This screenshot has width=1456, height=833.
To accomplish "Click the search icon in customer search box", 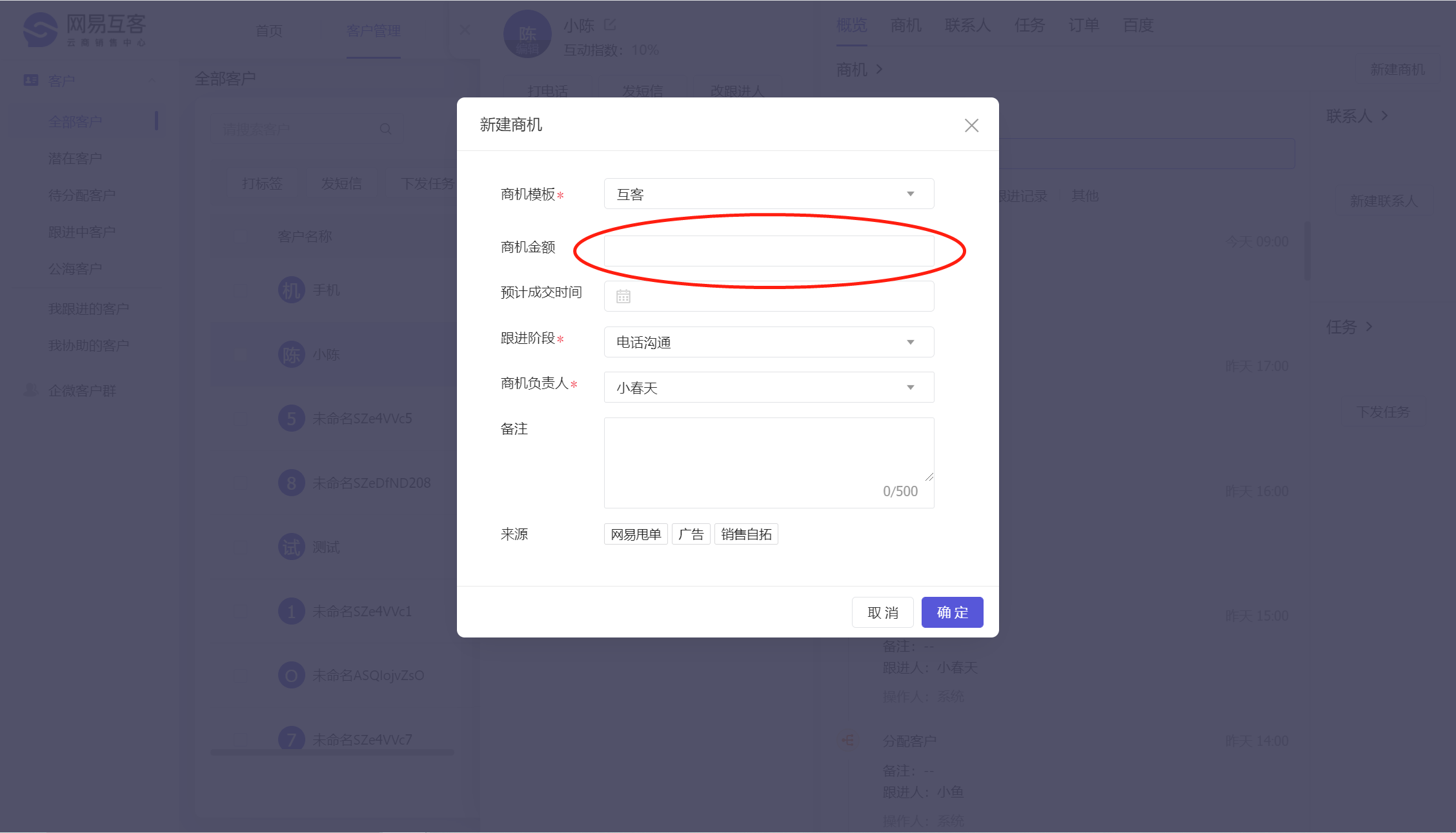I will [385, 128].
